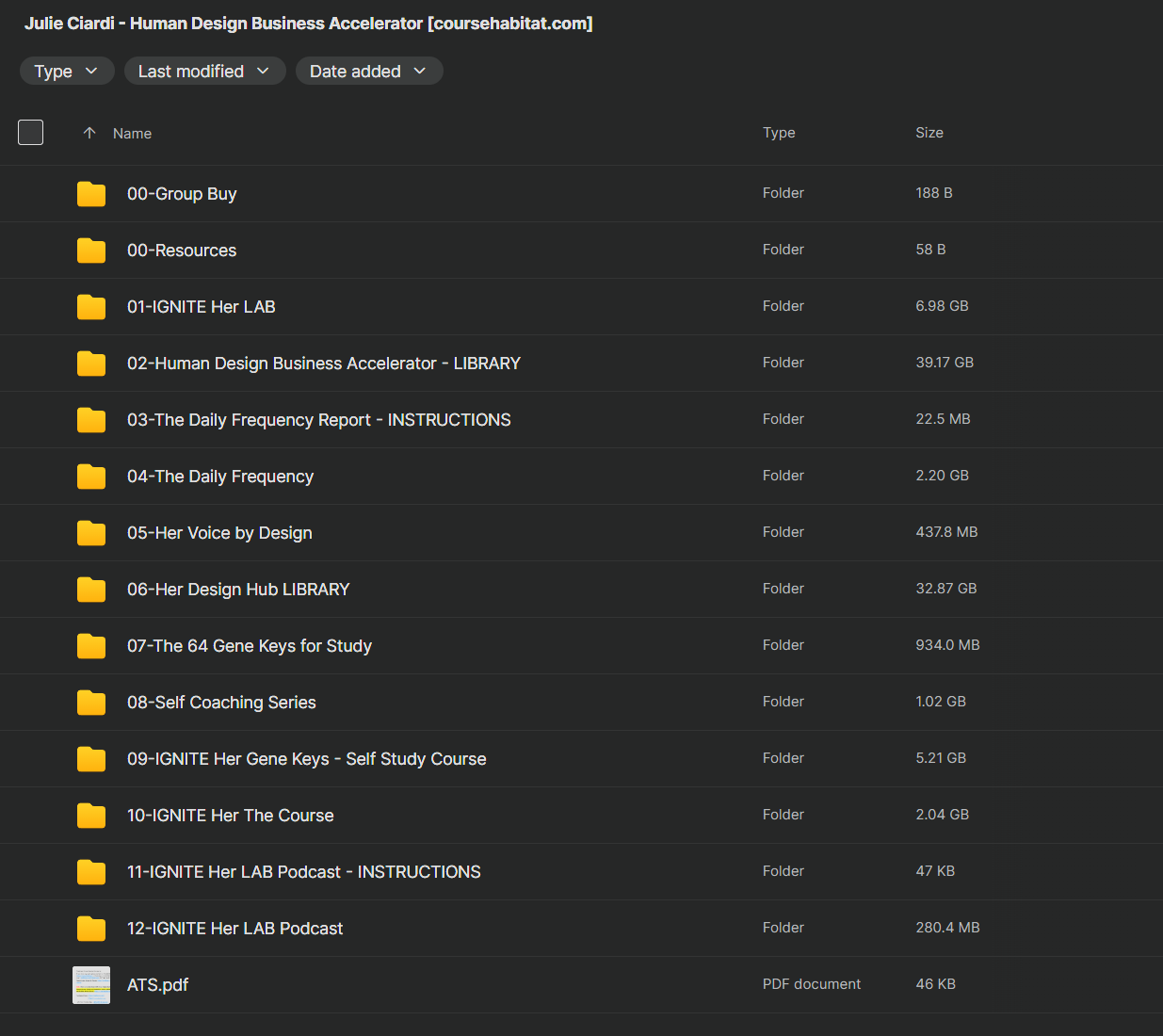
Task: Open the 00-Group Buy folder name
Action: pos(182,194)
